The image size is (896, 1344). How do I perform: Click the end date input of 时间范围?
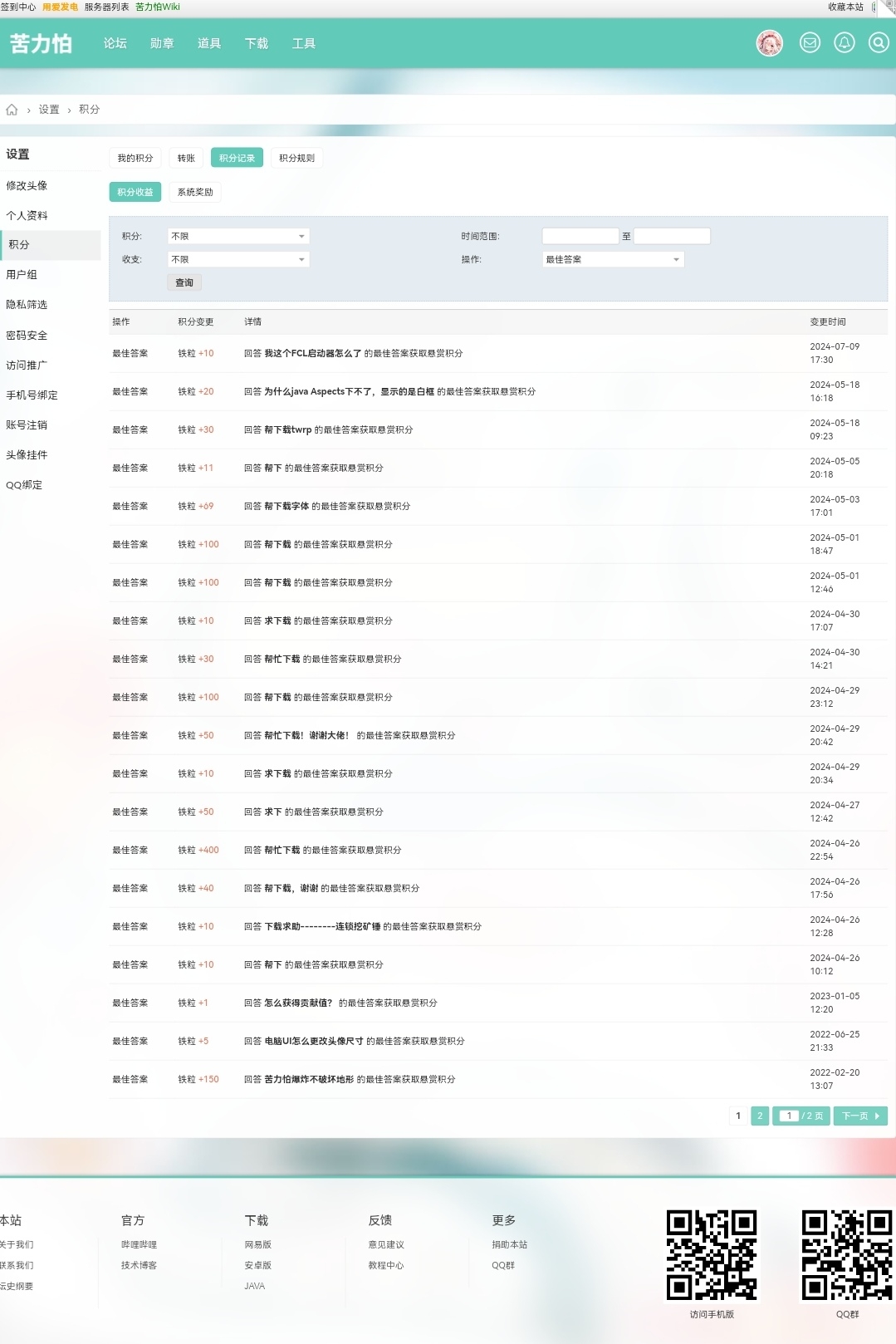coord(672,237)
